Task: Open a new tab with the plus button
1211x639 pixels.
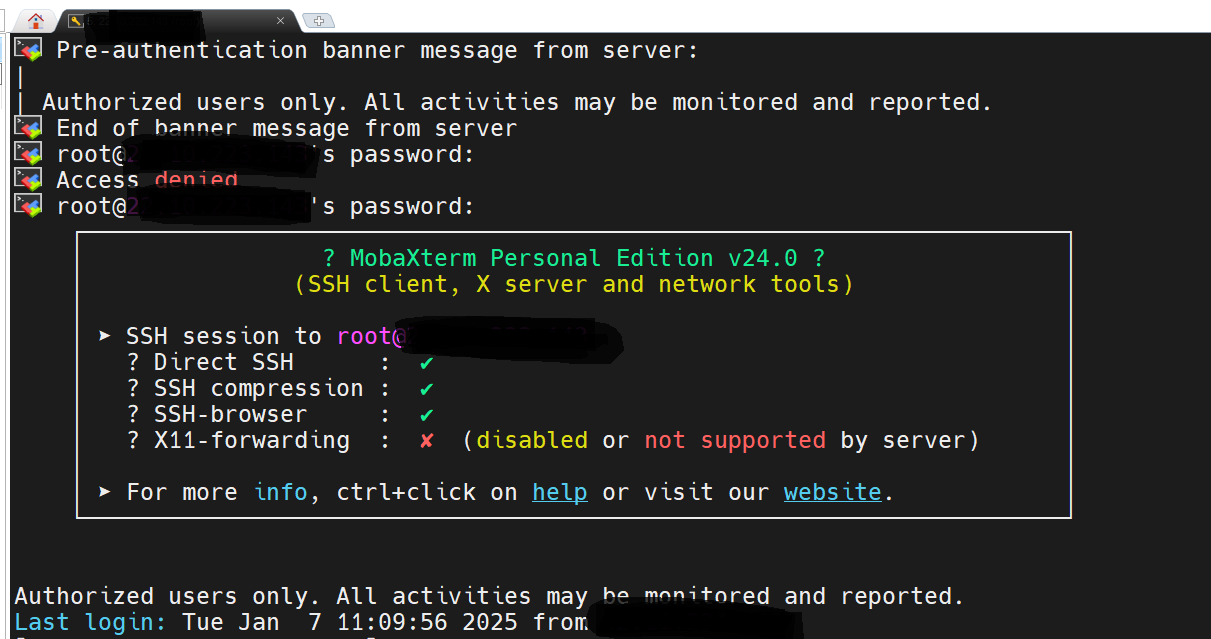Action: pyautogui.click(x=318, y=20)
